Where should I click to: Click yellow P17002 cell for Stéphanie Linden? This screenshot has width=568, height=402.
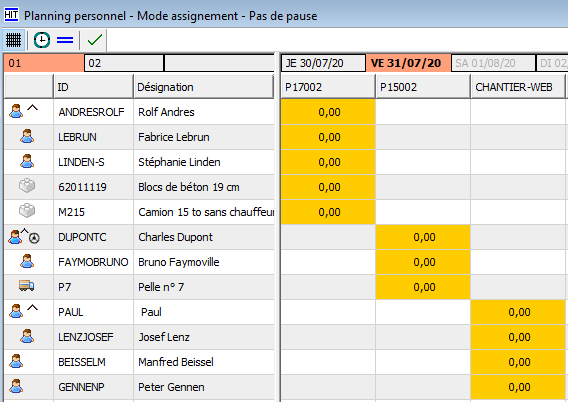click(x=328, y=162)
